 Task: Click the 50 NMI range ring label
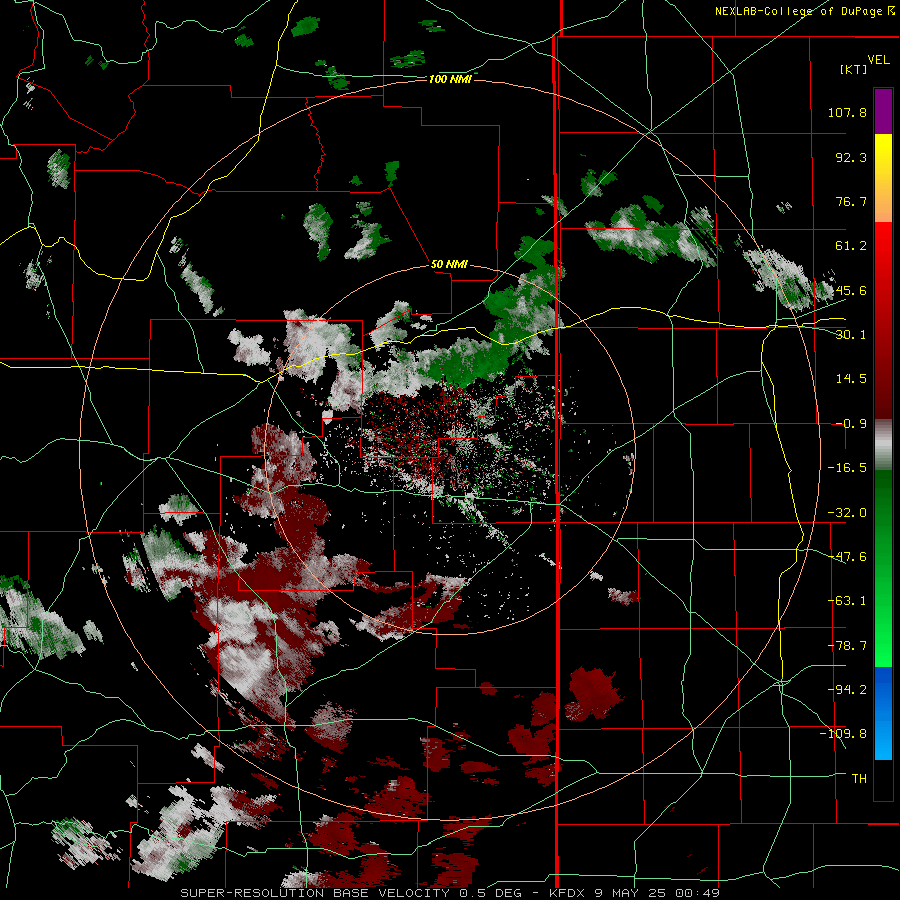coord(449,264)
